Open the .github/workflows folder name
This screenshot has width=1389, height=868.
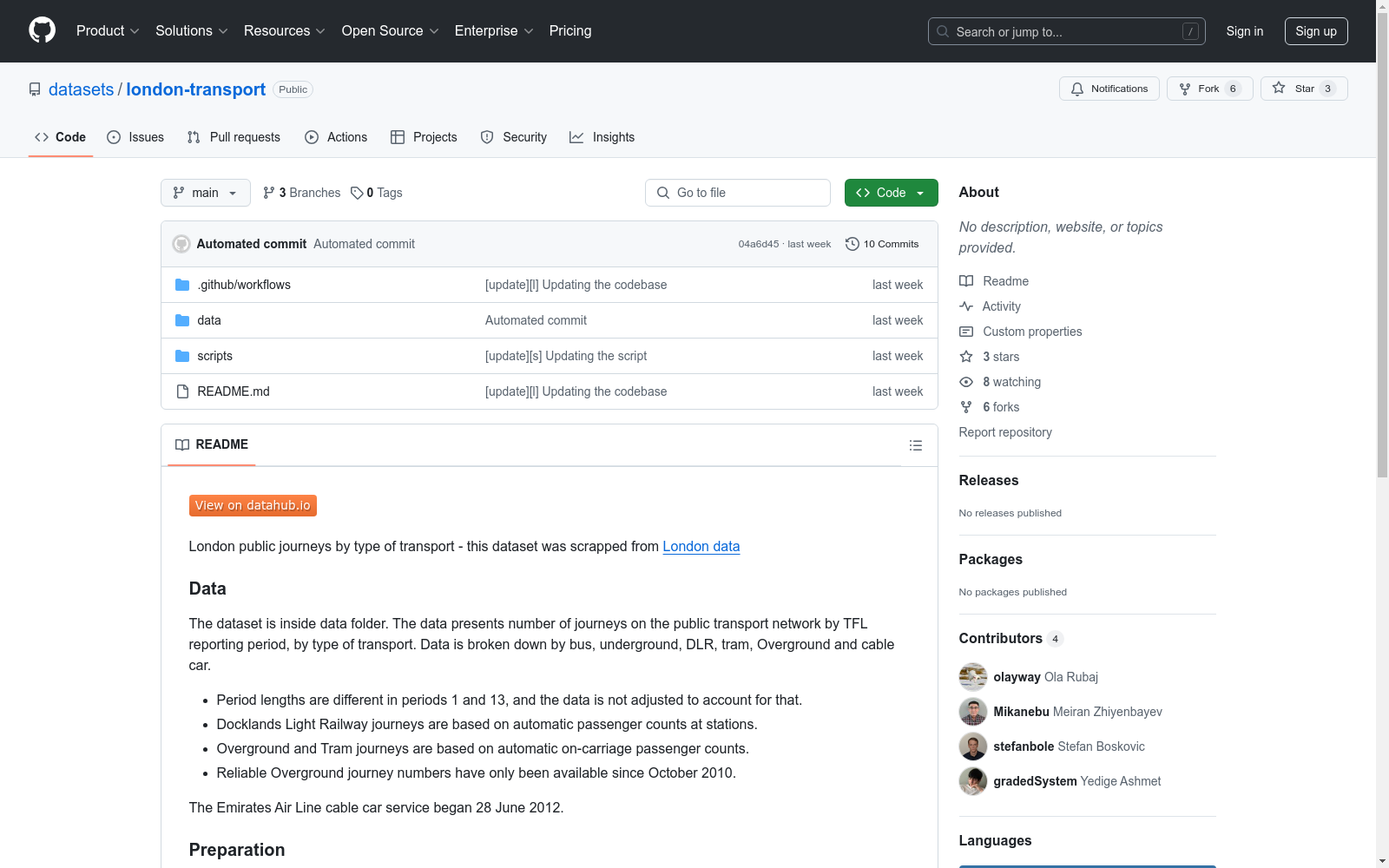click(x=244, y=285)
